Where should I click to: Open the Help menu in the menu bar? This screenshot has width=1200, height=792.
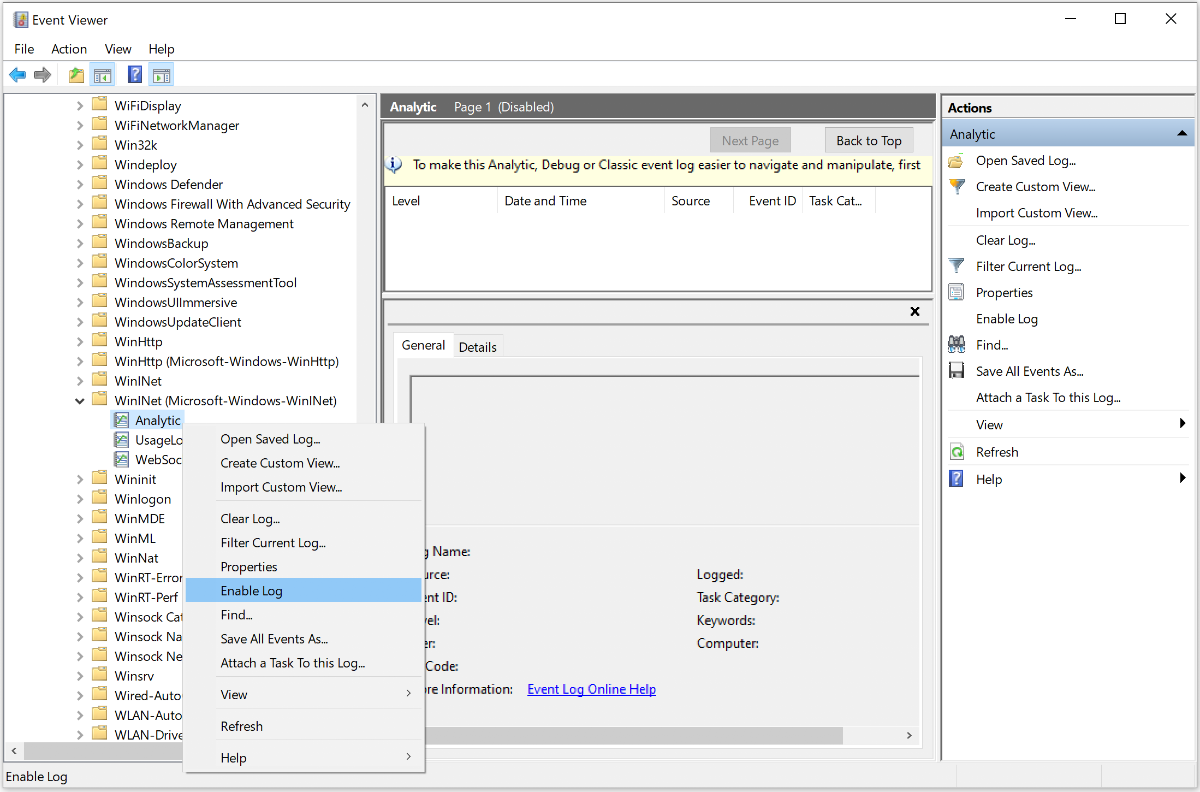pyautogui.click(x=161, y=49)
